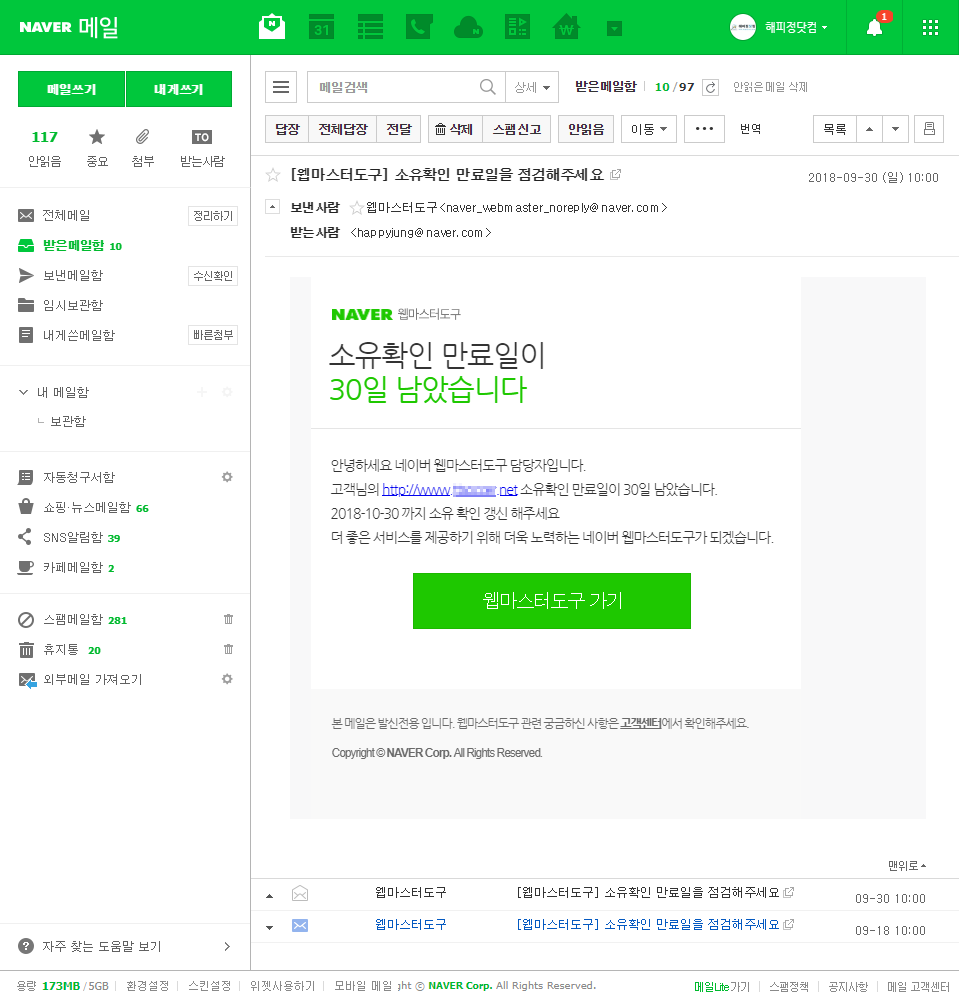Open the 이동 move-to dropdown

tap(649, 129)
